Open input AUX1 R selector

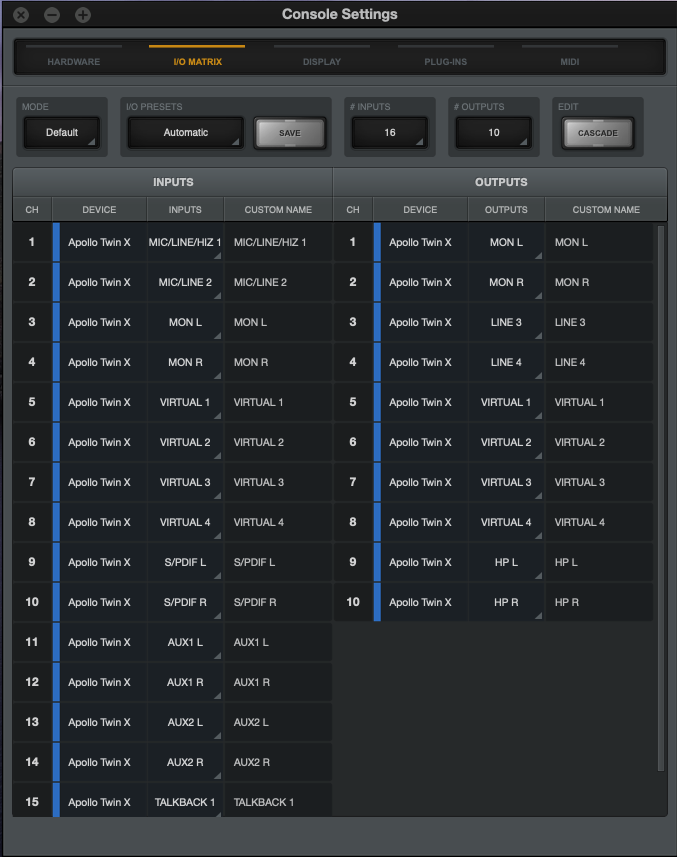185,682
